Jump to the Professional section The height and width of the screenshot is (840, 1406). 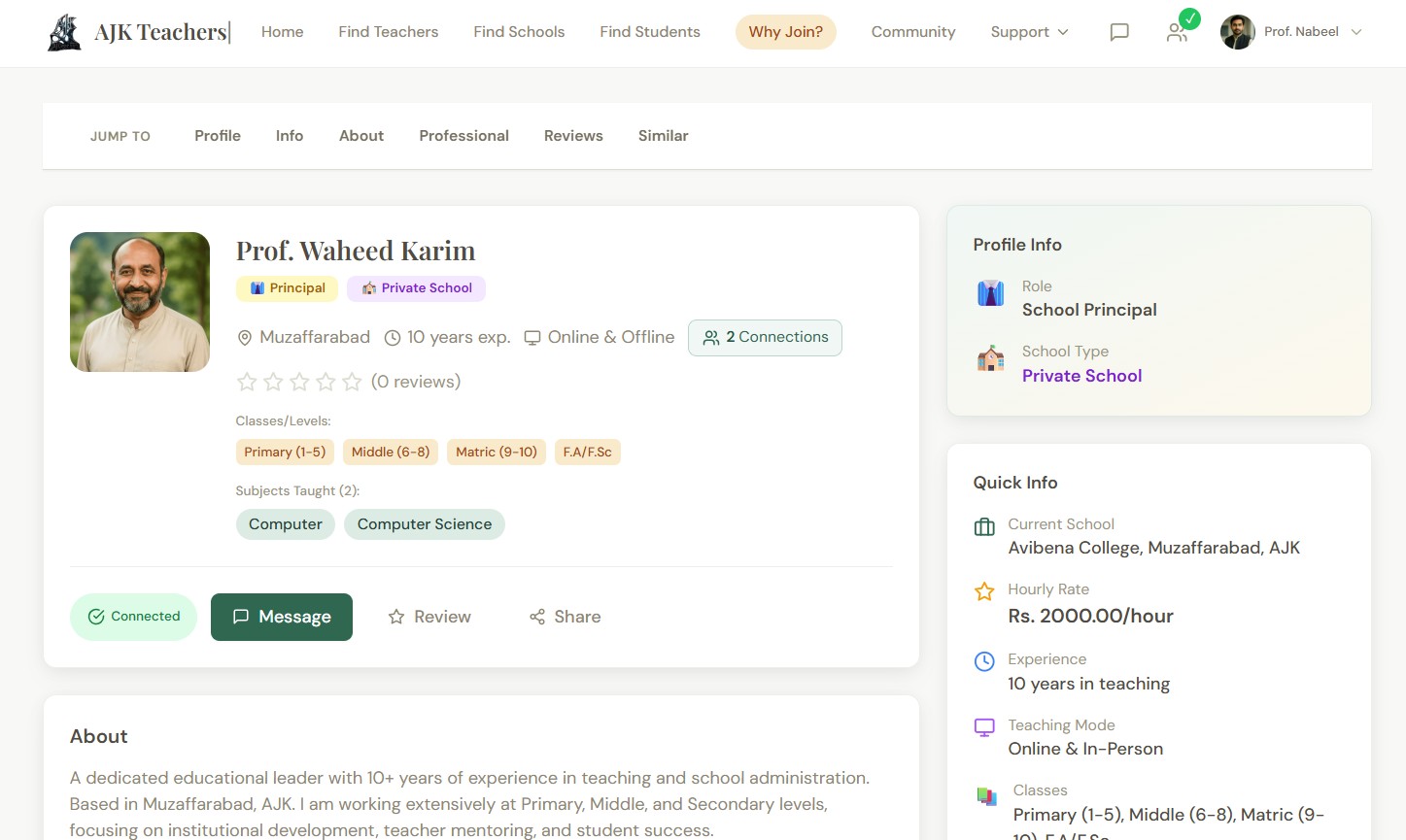(463, 136)
